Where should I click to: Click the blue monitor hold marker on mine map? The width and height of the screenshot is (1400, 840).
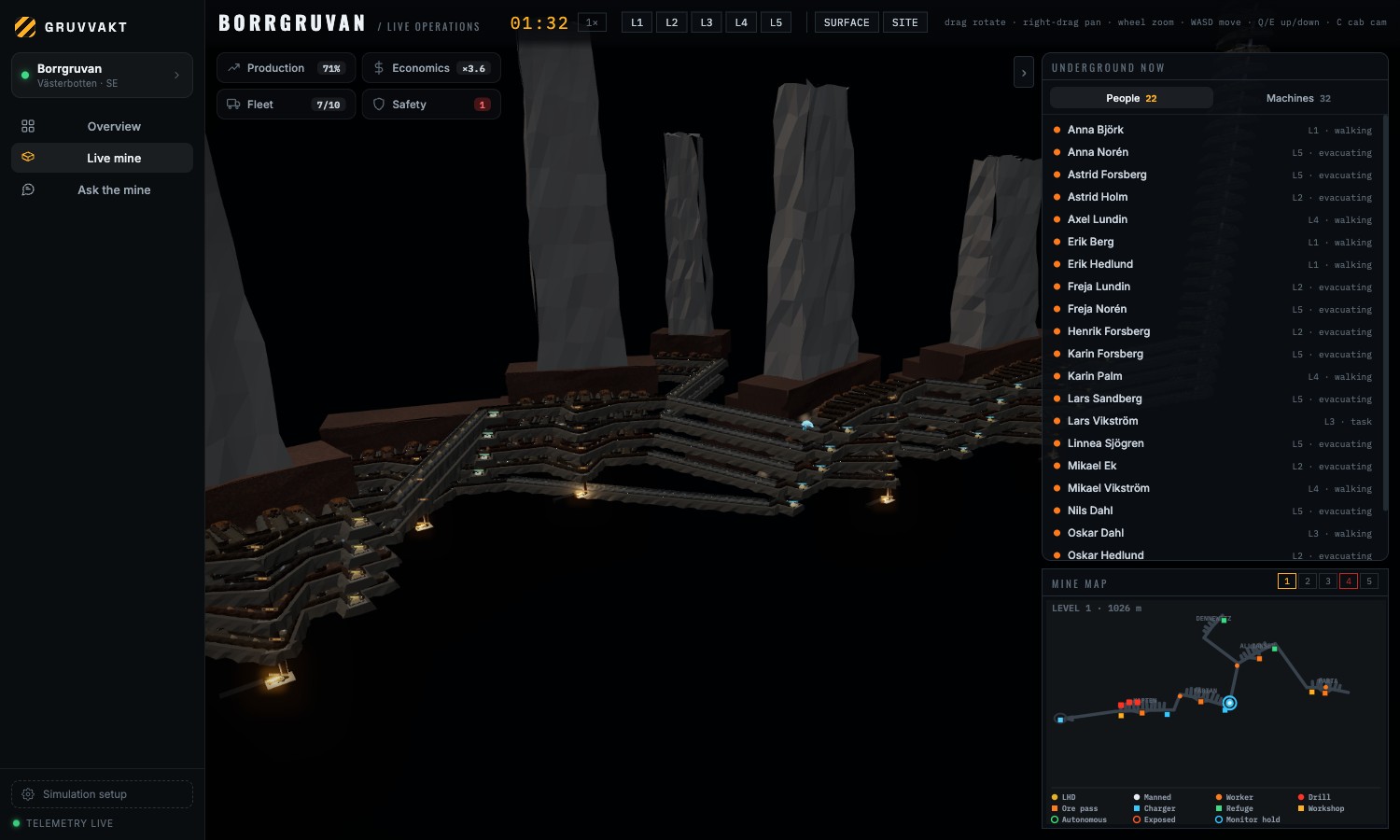1230,703
